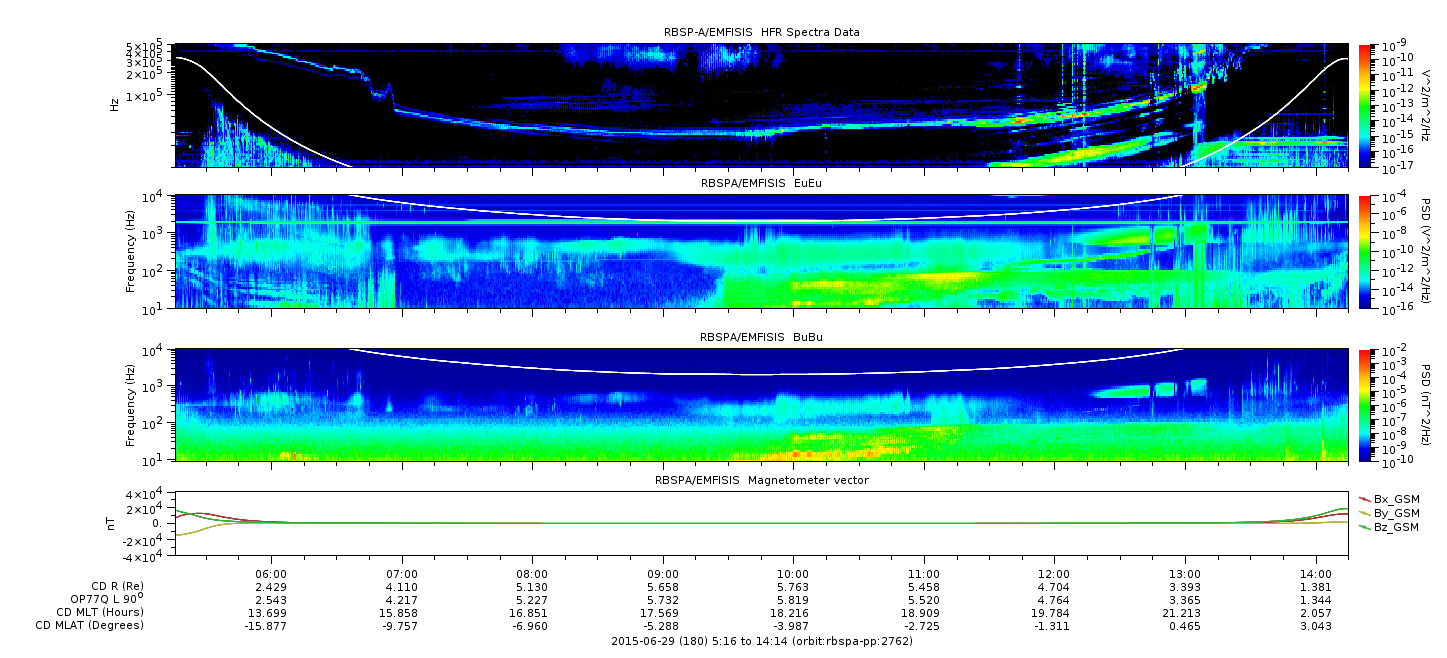This screenshot has width=1447, height=658.
Task: Select the 14:00 time tick label
Action: point(1315,575)
